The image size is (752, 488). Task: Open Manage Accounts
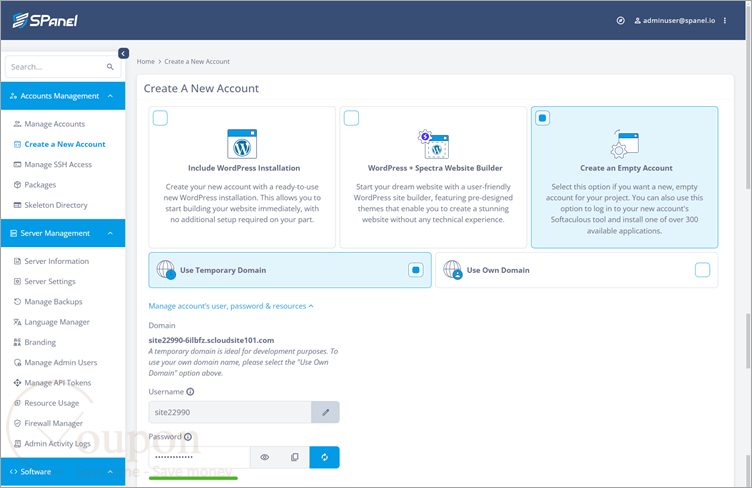point(54,124)
